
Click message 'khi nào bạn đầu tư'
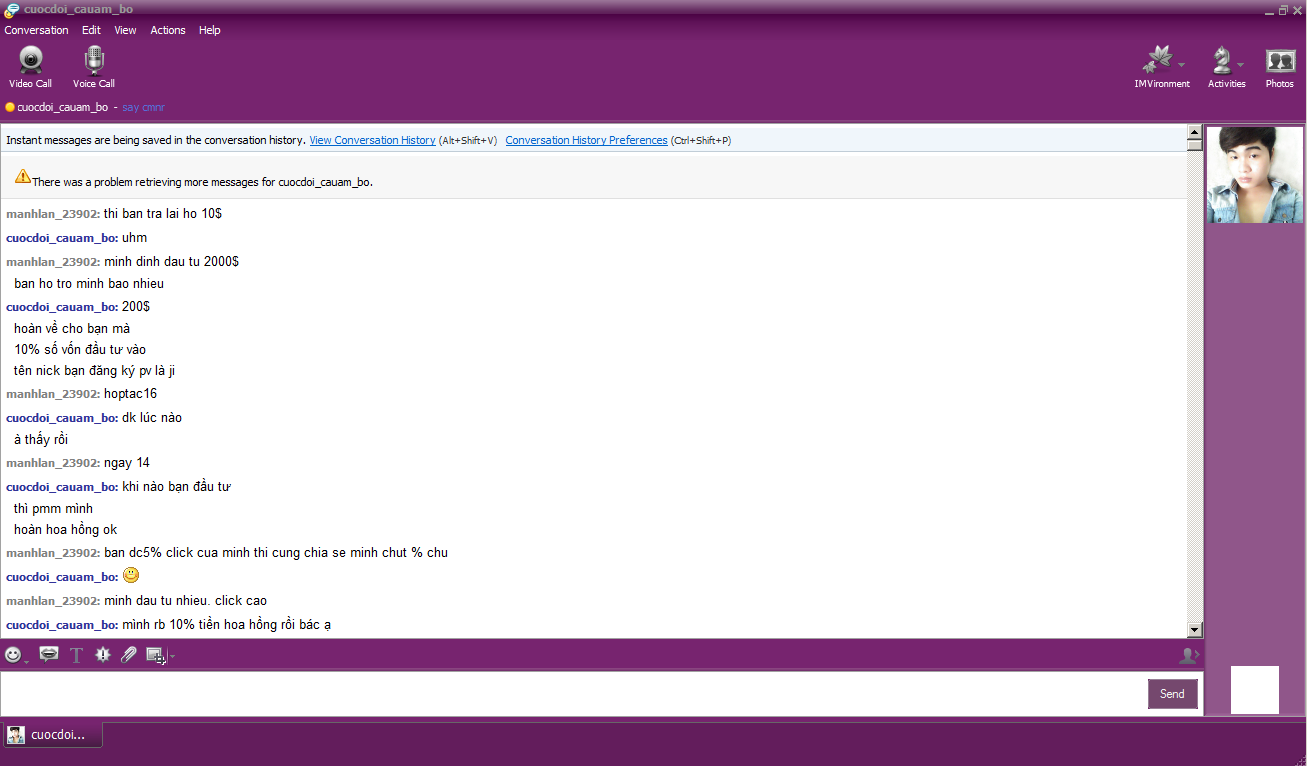click(x=177, y=487)
